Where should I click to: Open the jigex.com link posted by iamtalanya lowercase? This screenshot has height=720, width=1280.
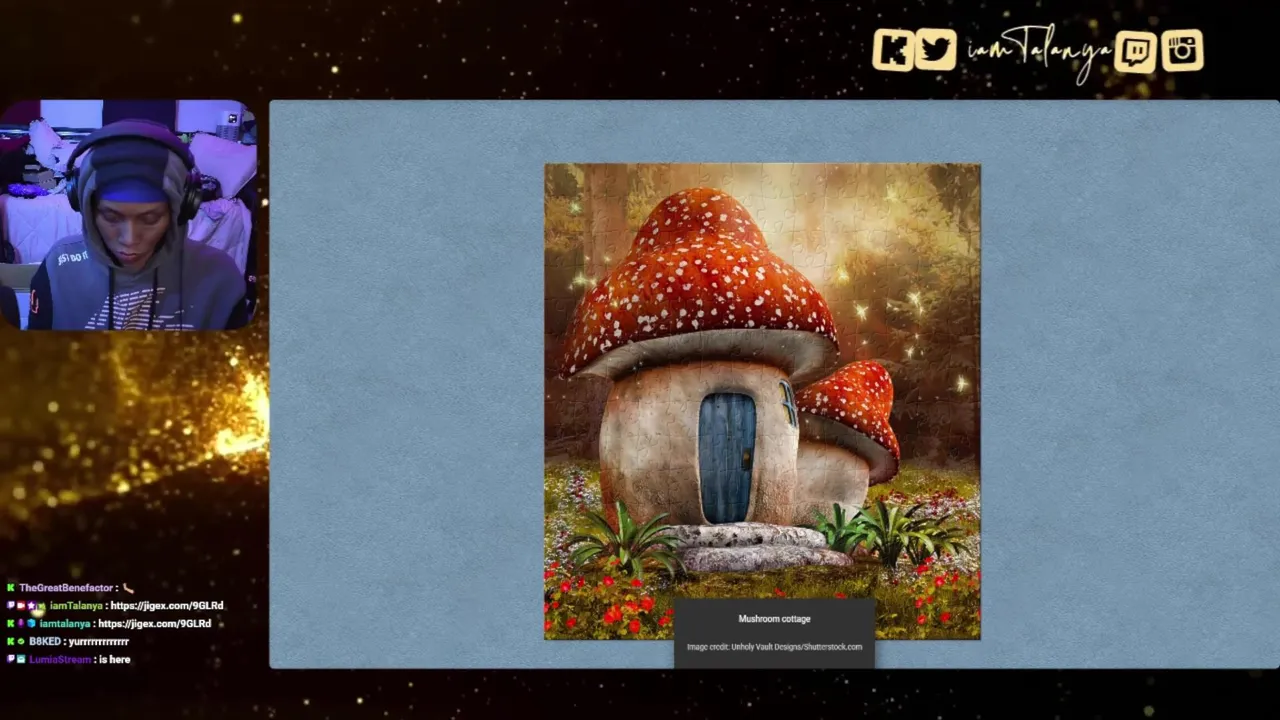point(154,624)
